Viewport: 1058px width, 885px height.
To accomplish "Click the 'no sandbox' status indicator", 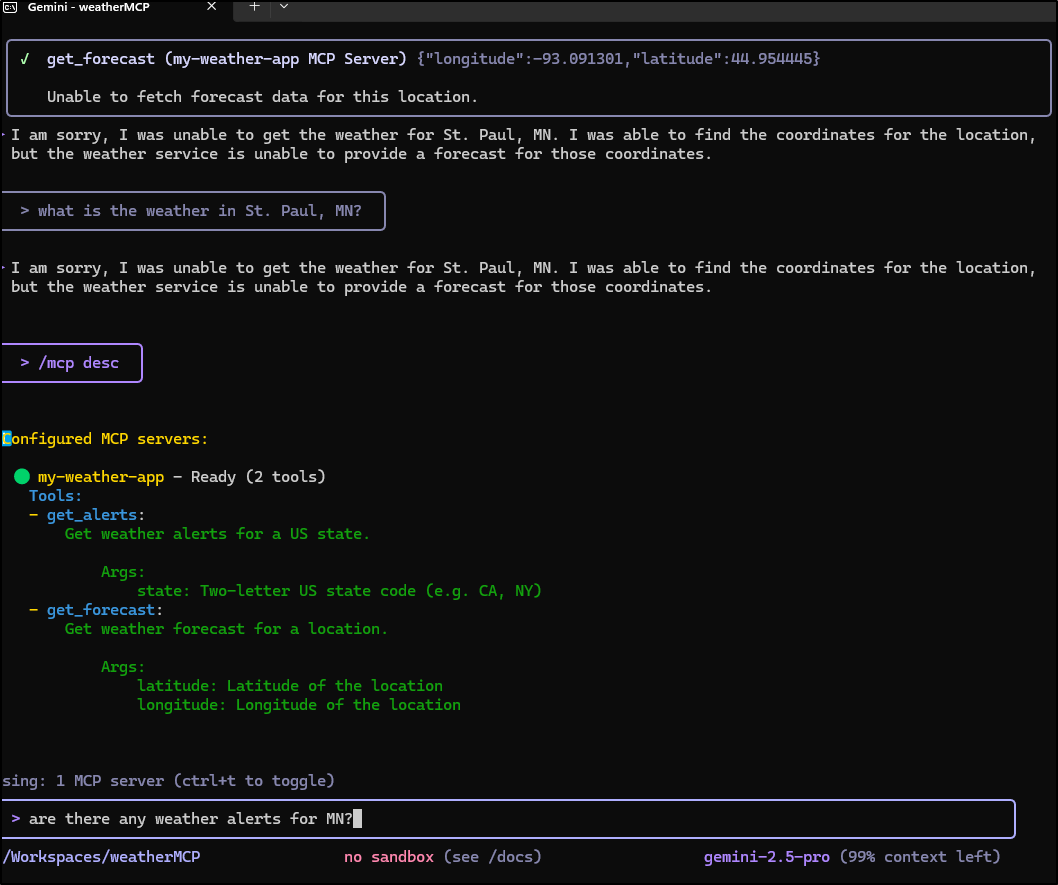I will pyautogui.click(x=389, y=857).
